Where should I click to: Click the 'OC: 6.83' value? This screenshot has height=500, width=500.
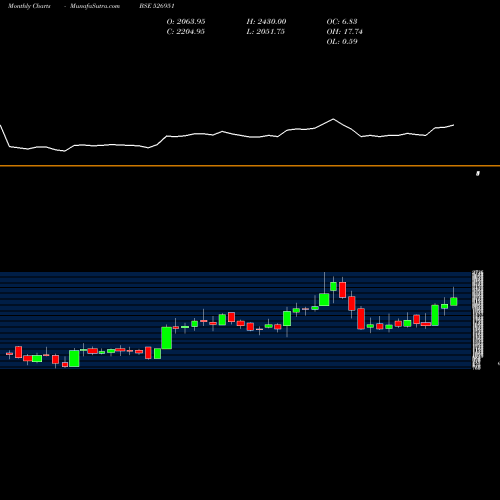pos(342,21)
